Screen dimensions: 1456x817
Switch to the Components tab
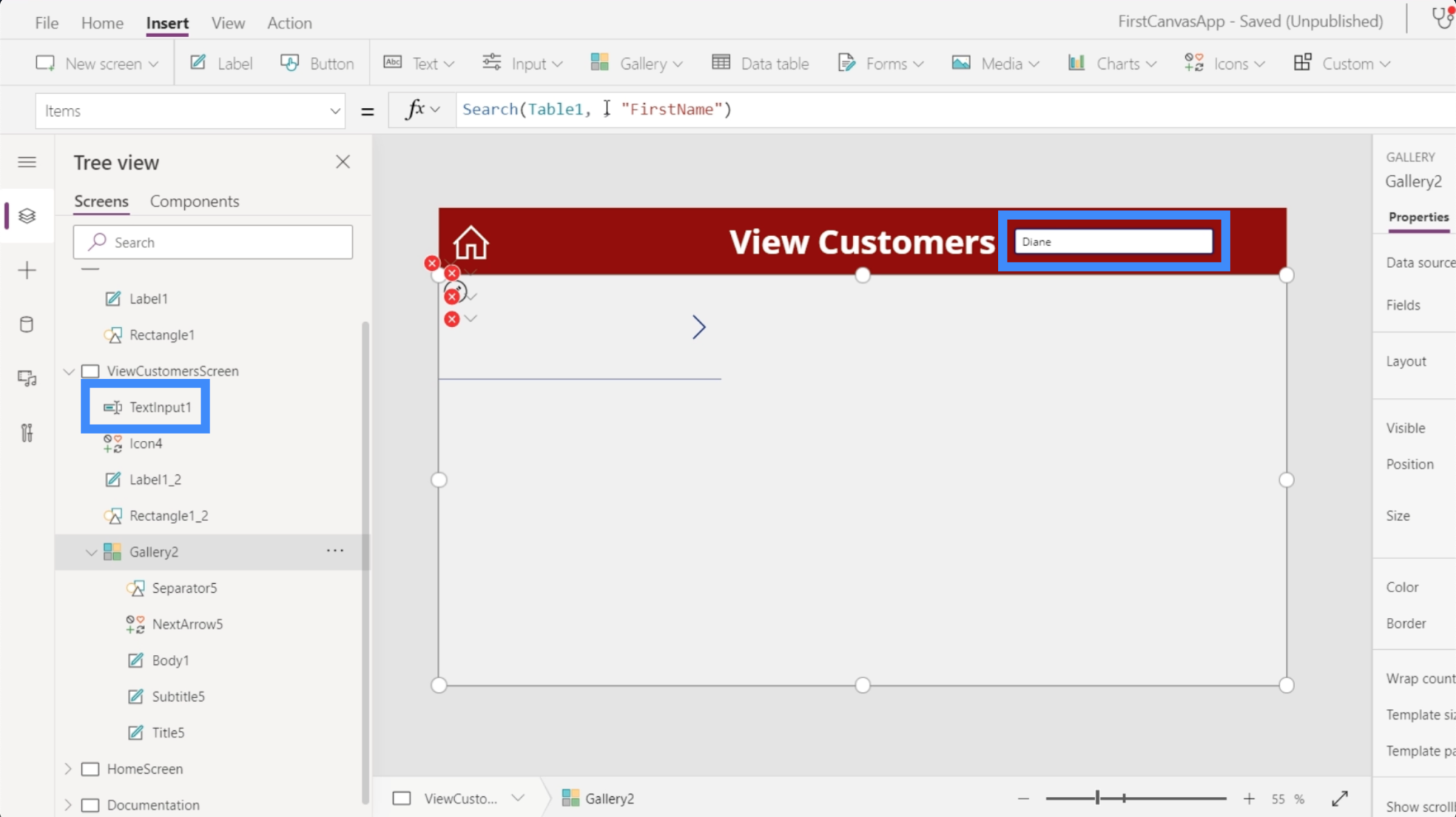[x=194, y=201]
